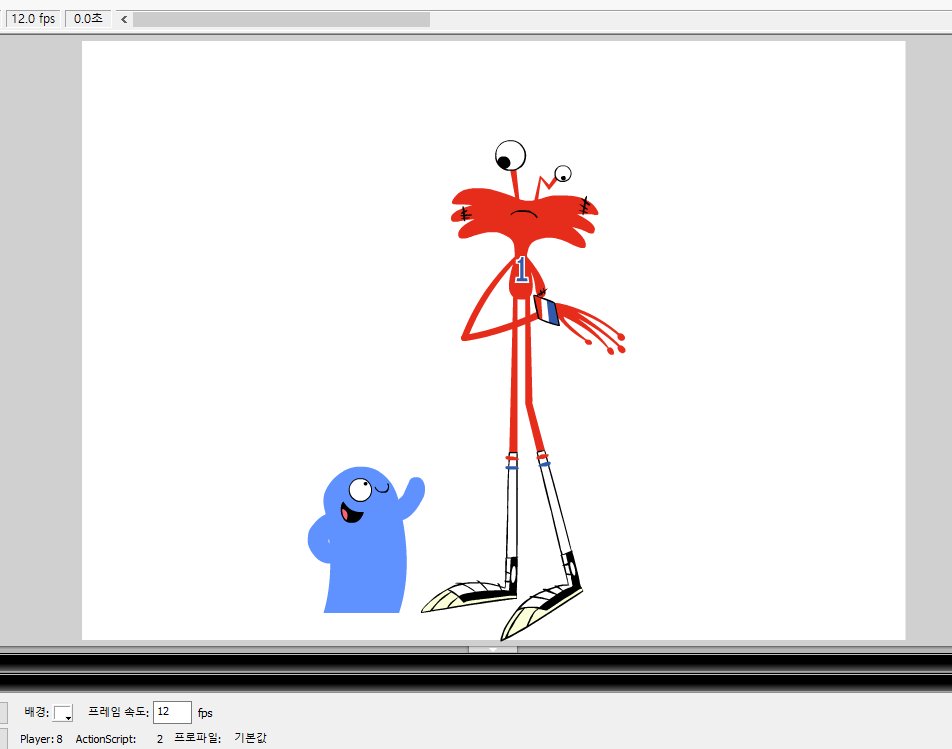Select the blue blob character on stage
Screen dimensions: 952x749
click(366, 540)
